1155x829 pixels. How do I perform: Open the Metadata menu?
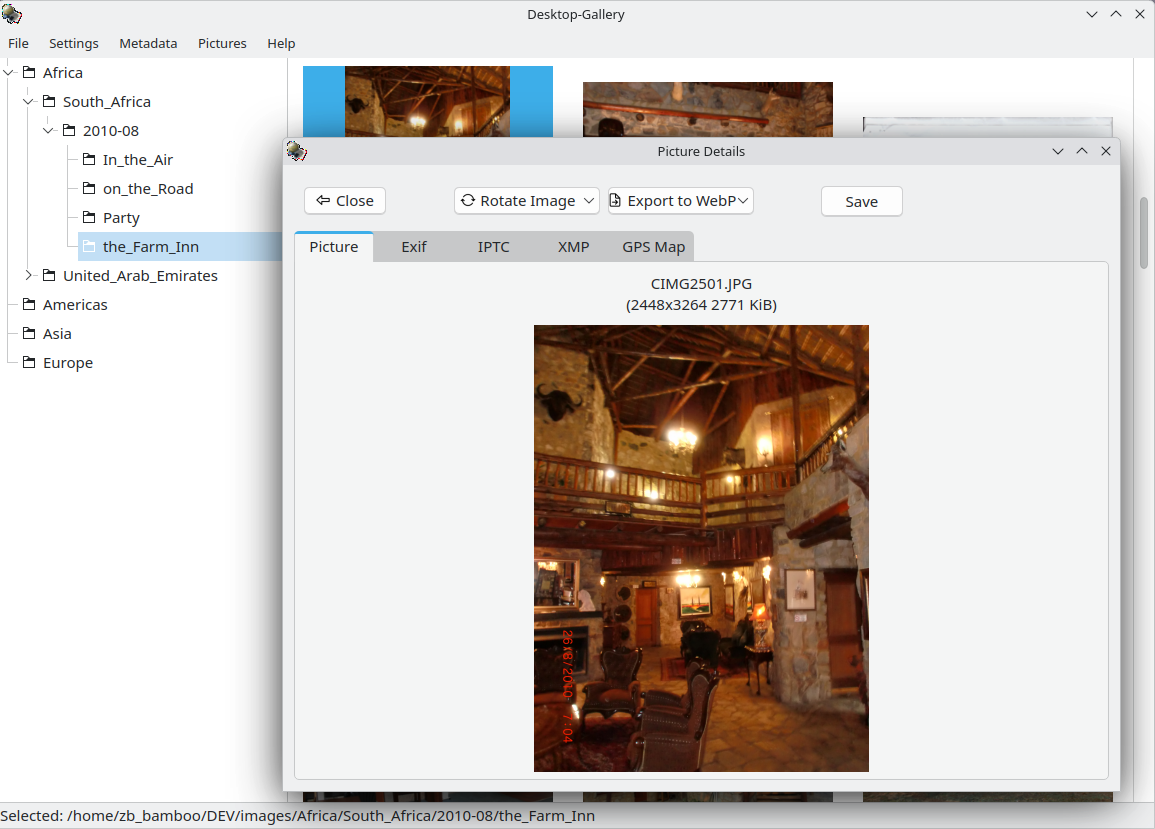[x=148, y=43]
